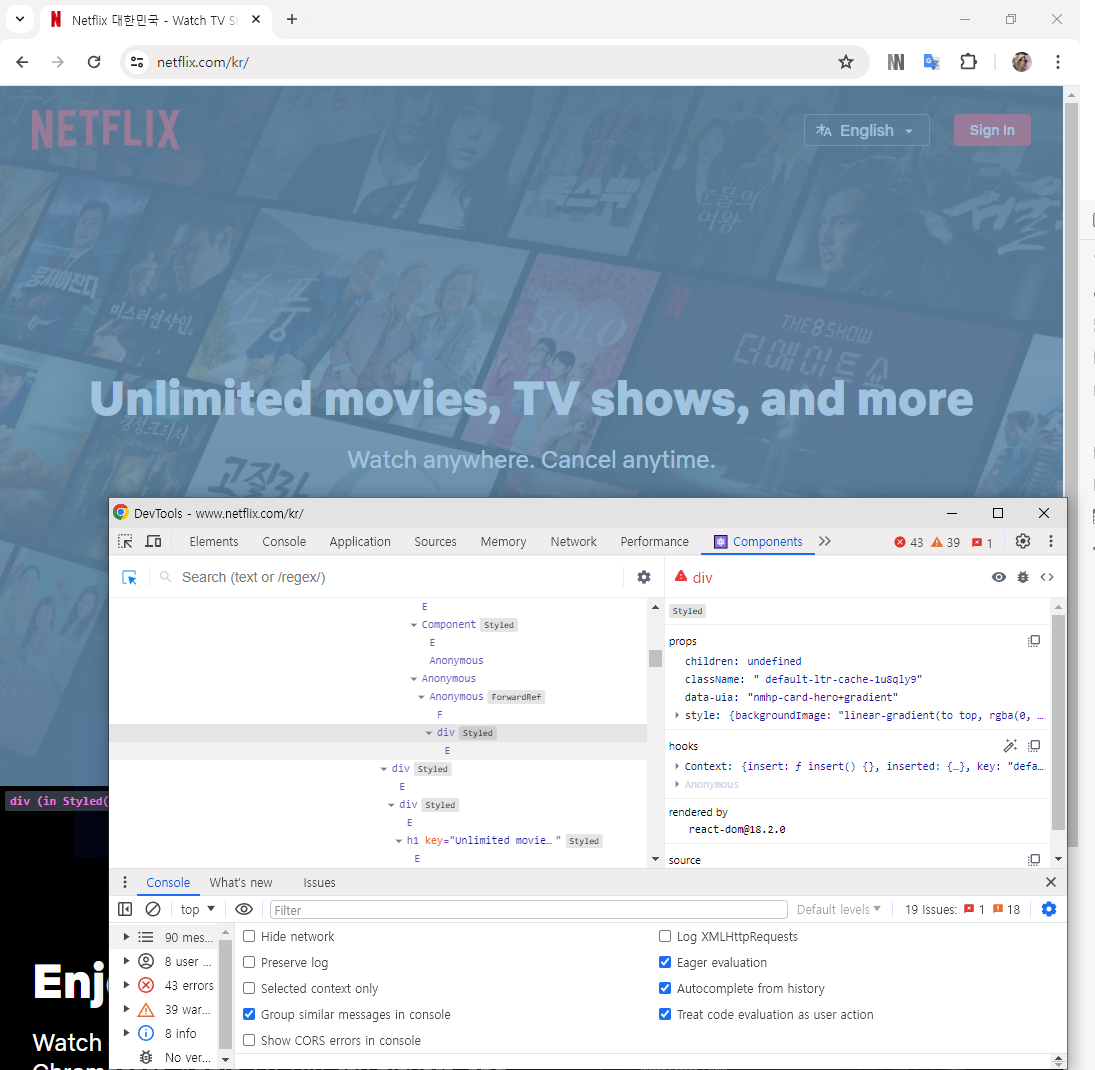The height and width of the screenshot is (1070, 1095).
Task: View source for this element icon
Action: click(x=1047, y=577)
